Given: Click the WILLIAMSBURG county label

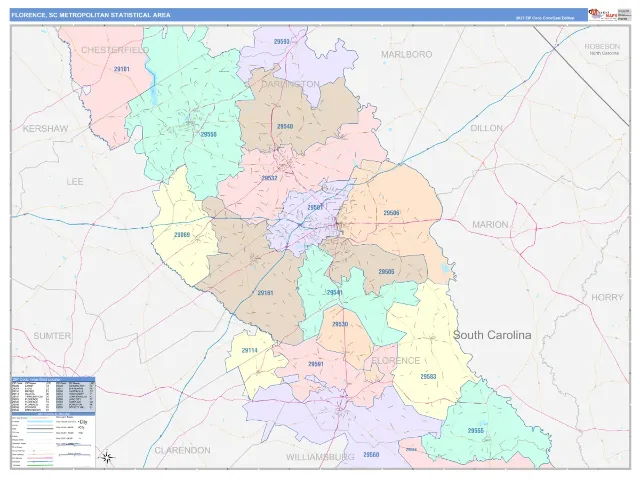Looking at the screenshot, I should click(x=320, y=457).
